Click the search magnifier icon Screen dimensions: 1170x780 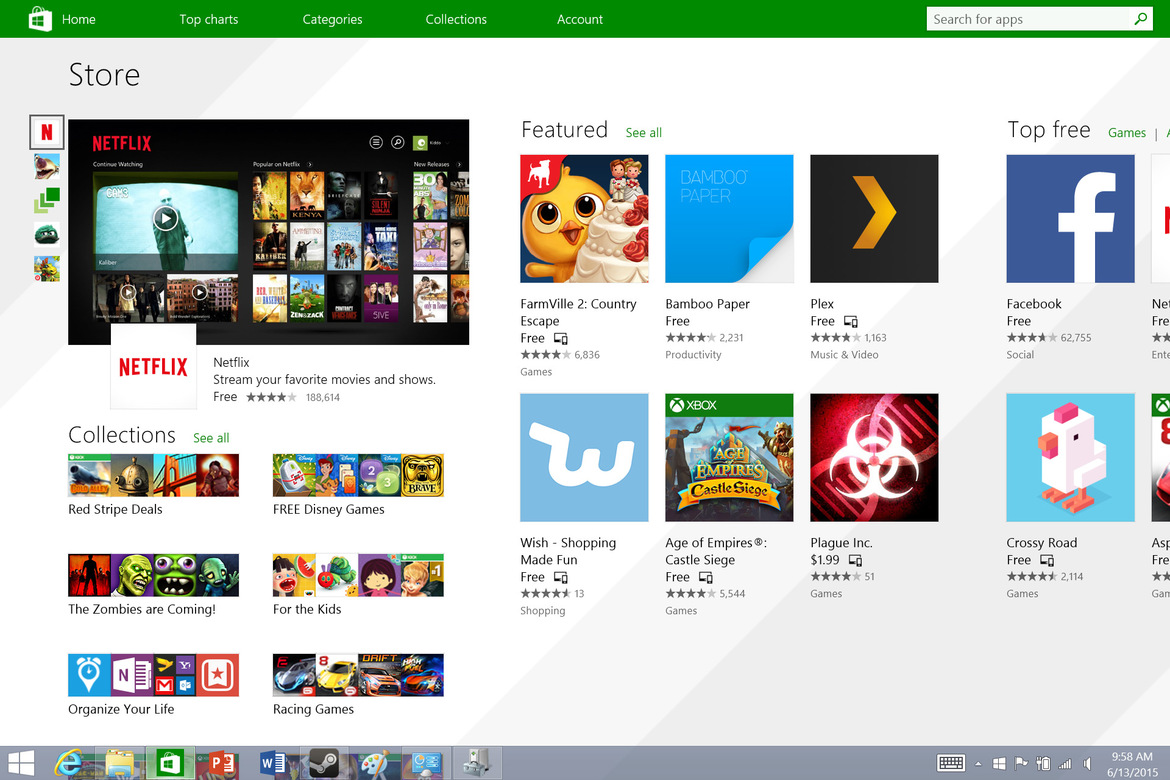click(1141, 19)
